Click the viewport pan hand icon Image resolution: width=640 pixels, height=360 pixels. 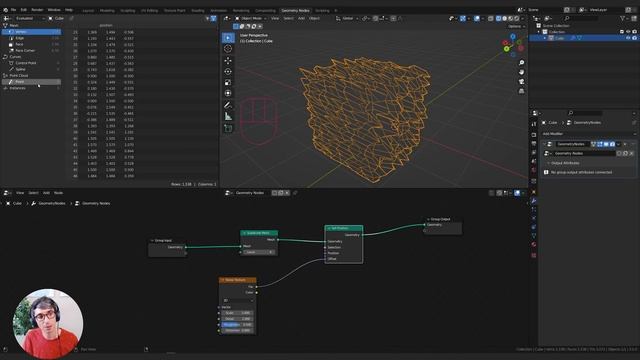point(521,72)
